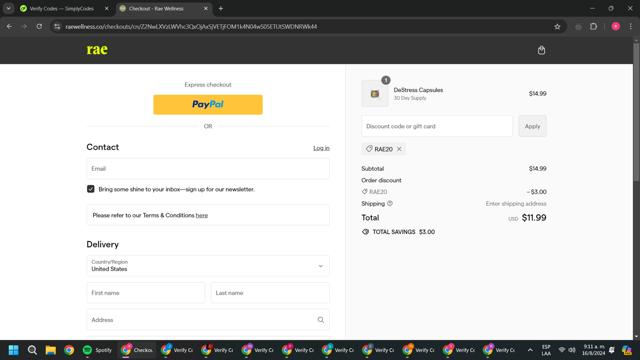This screenshot has width=640, height=360.
Task: Open the notifications bell in taskbar
Action: coord(611,350)
